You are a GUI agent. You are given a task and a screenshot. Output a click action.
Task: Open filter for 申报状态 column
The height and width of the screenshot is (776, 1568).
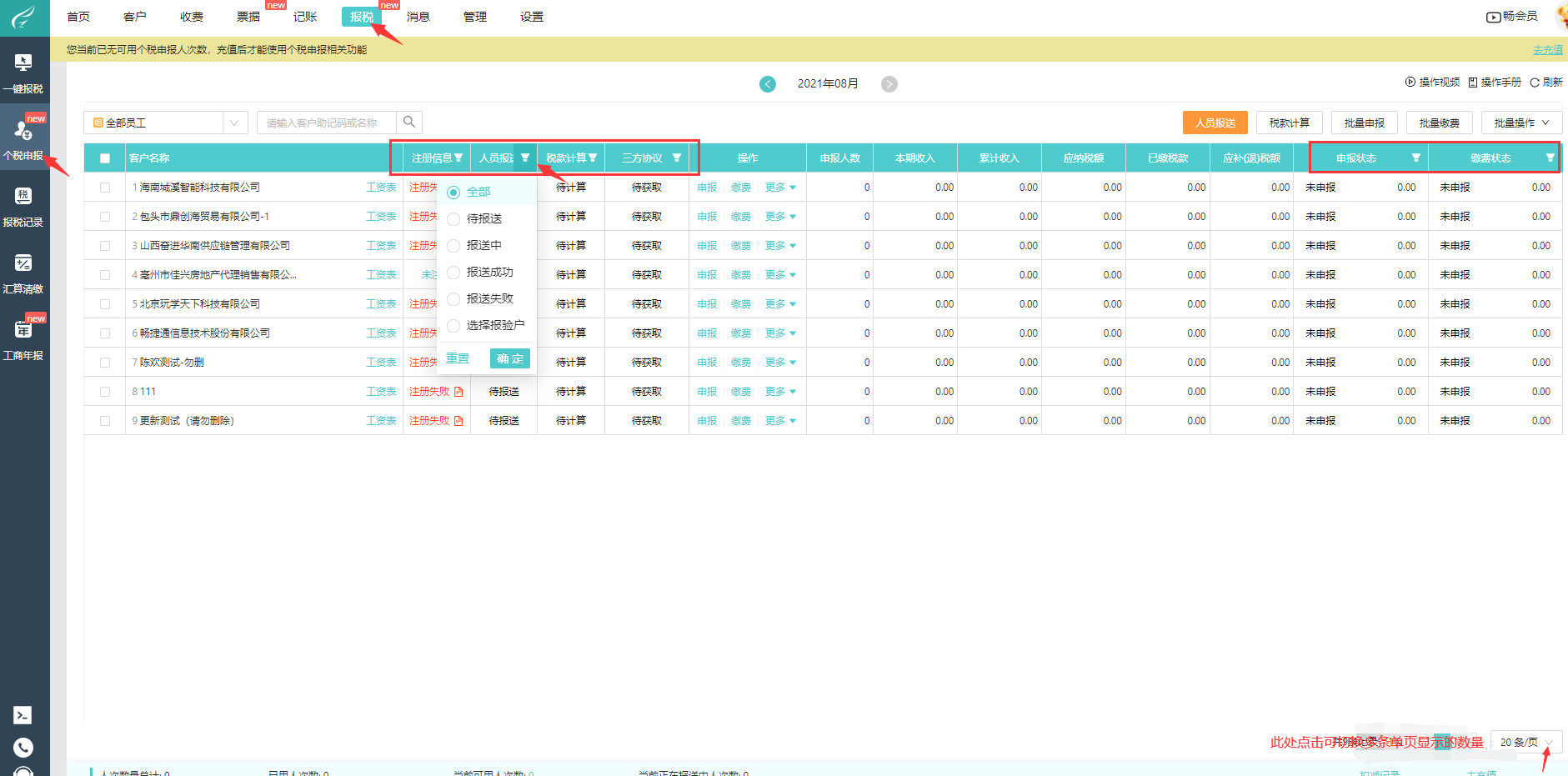tap(1415, 158)
